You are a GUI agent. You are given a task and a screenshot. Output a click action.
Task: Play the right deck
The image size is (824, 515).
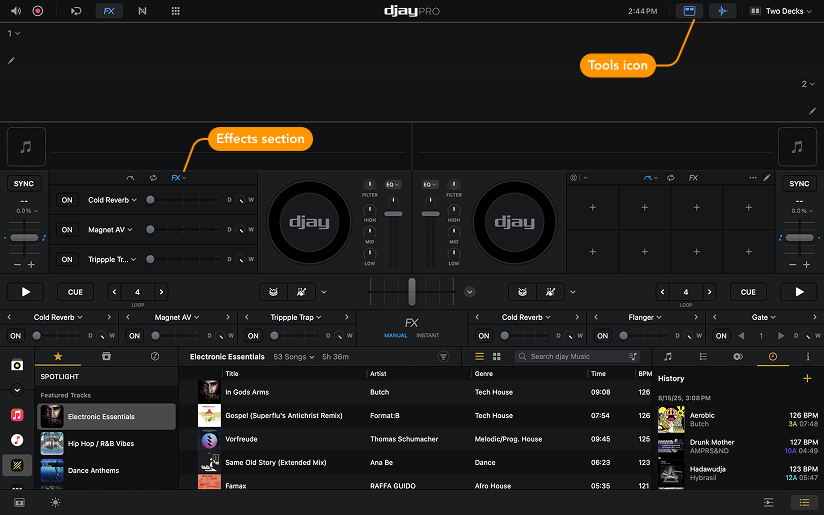[799, 292]
